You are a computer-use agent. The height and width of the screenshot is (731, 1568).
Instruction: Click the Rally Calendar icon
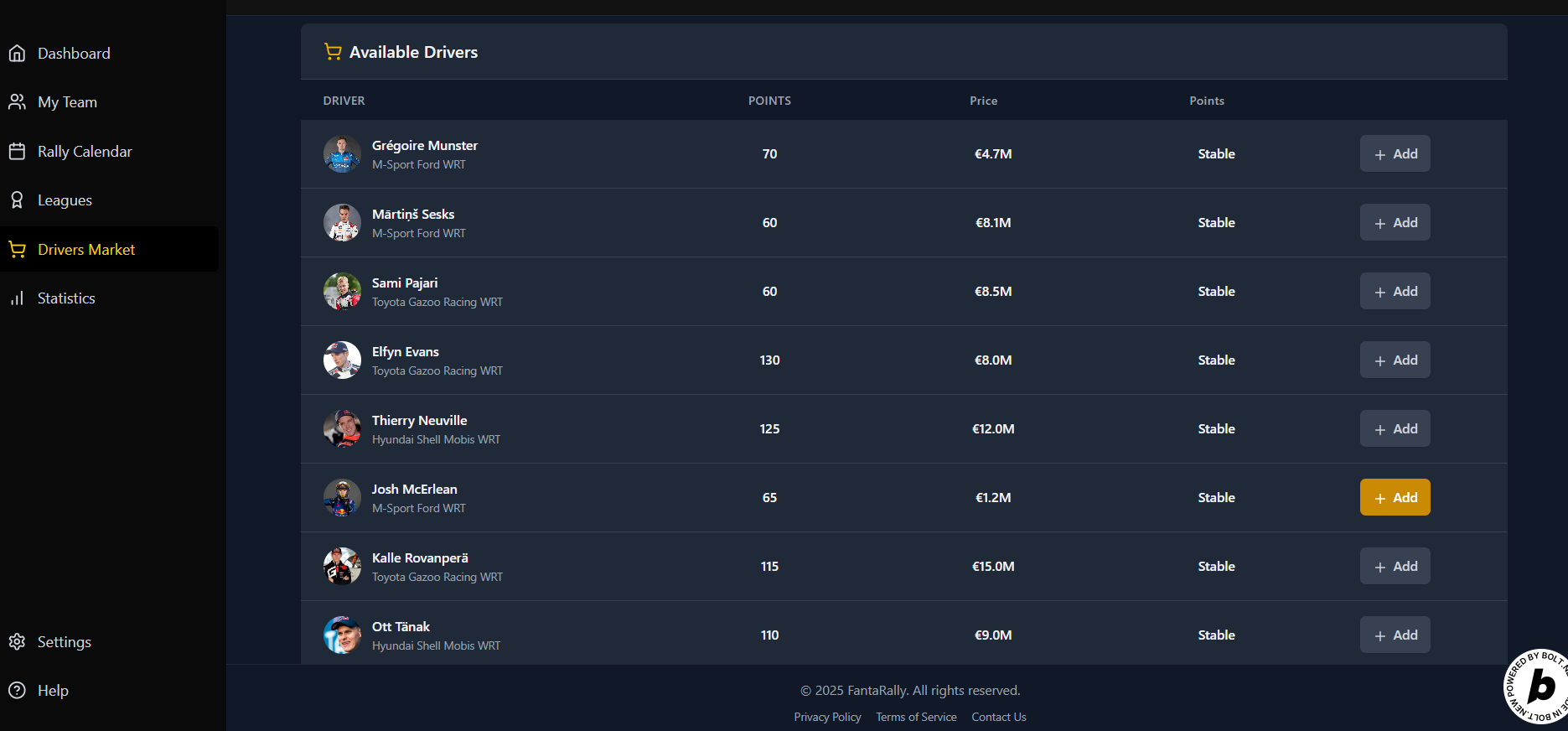[x=17, y=152]
